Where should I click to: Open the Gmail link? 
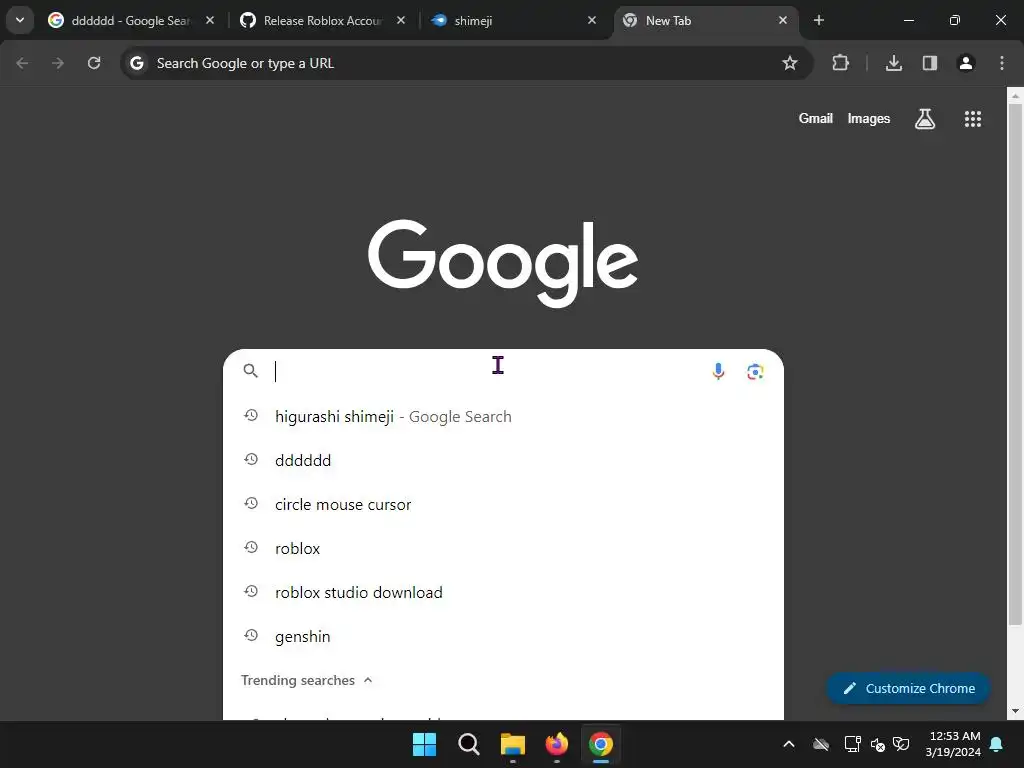(816, 119)
